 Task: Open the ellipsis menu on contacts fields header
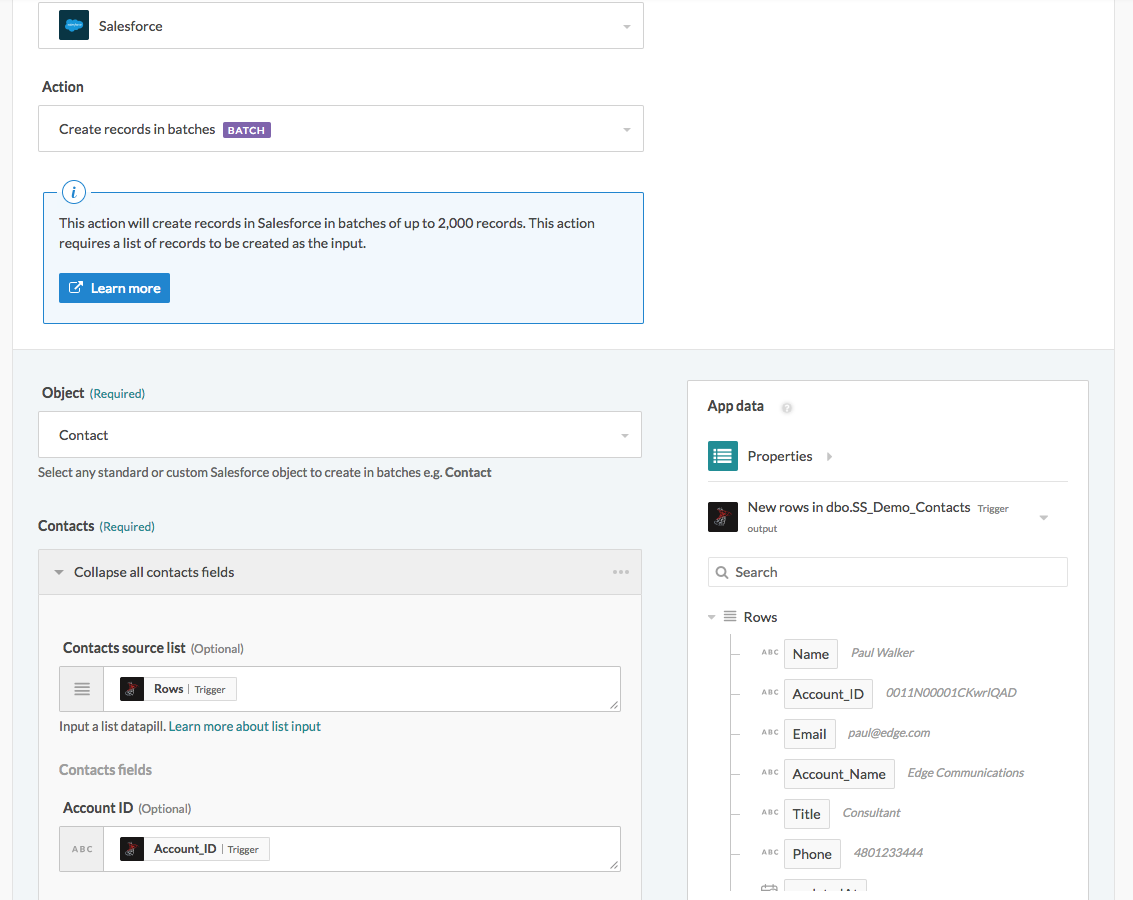tap(620, 572)
